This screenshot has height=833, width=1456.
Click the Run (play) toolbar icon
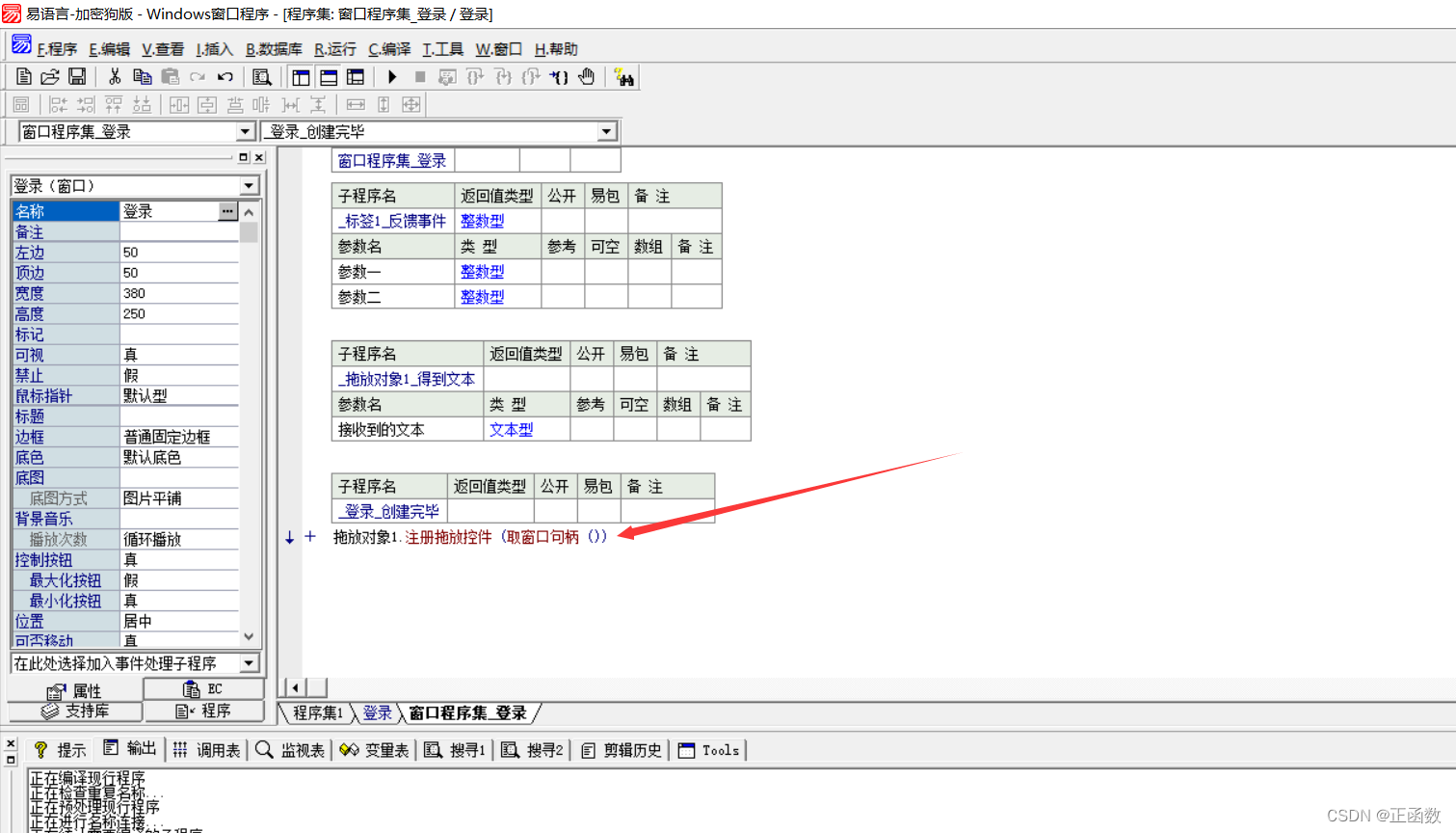392,77
